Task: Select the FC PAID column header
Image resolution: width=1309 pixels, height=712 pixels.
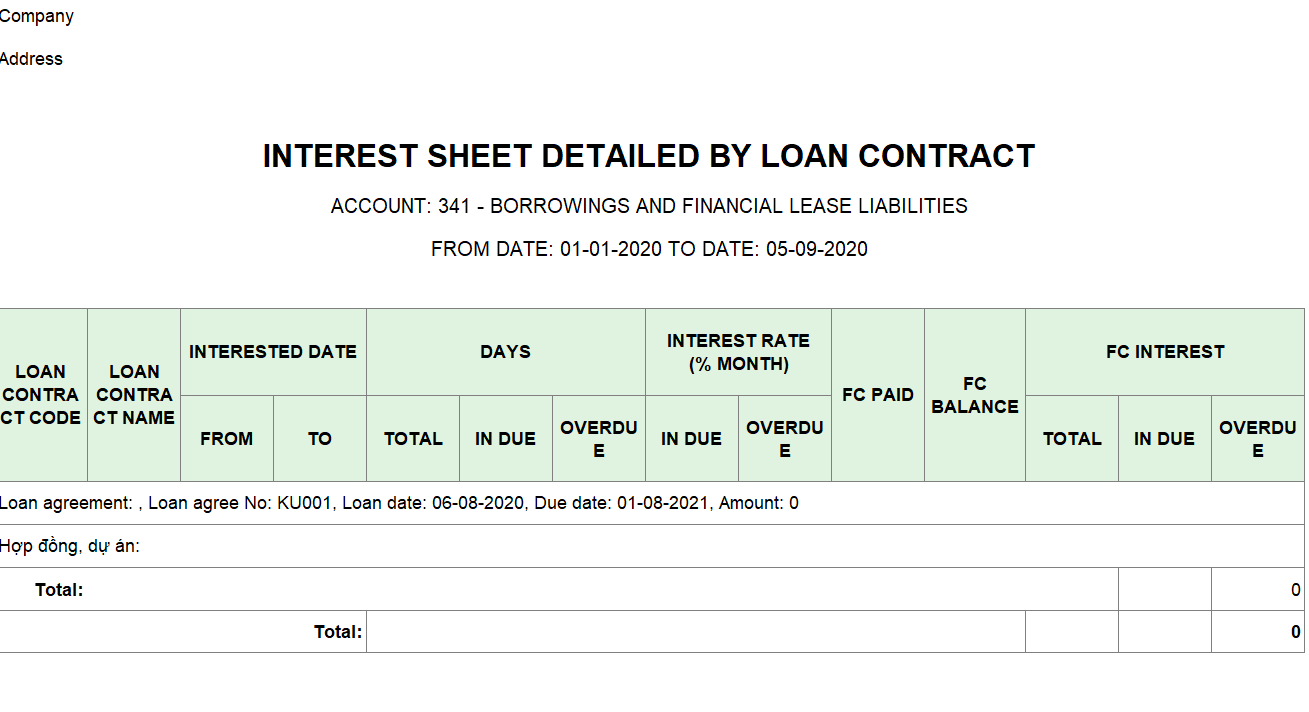Action: [878, 395]
